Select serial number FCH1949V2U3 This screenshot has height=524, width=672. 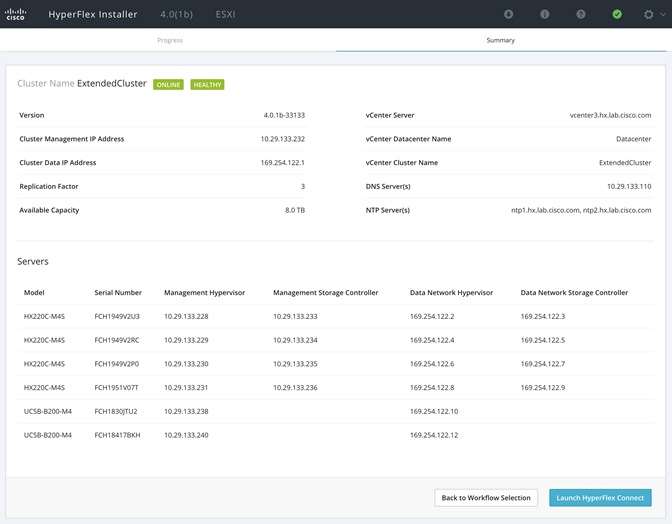click(x=117, y=317)
